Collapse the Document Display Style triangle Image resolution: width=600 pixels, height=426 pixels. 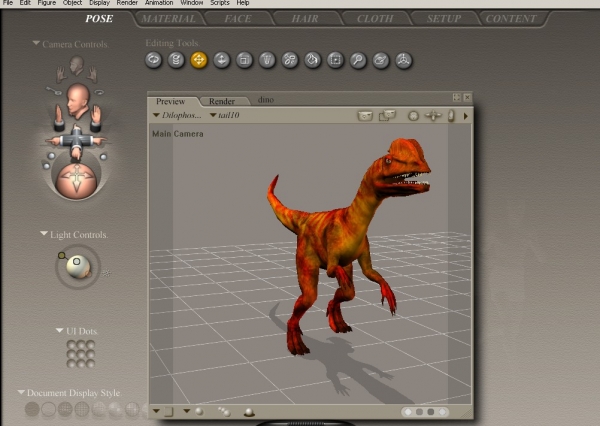tap(21, 392)
